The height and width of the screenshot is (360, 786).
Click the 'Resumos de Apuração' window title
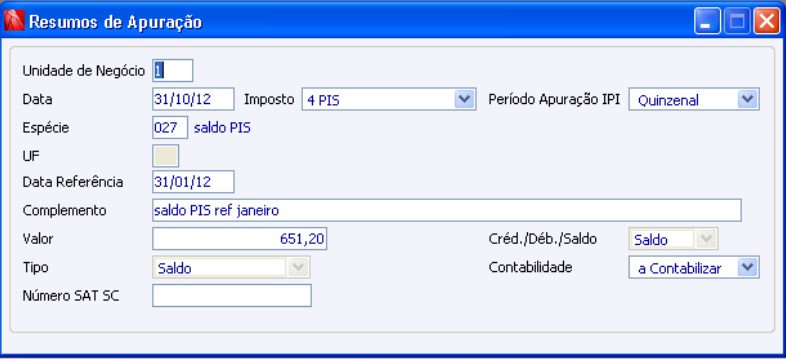[116, 22]
